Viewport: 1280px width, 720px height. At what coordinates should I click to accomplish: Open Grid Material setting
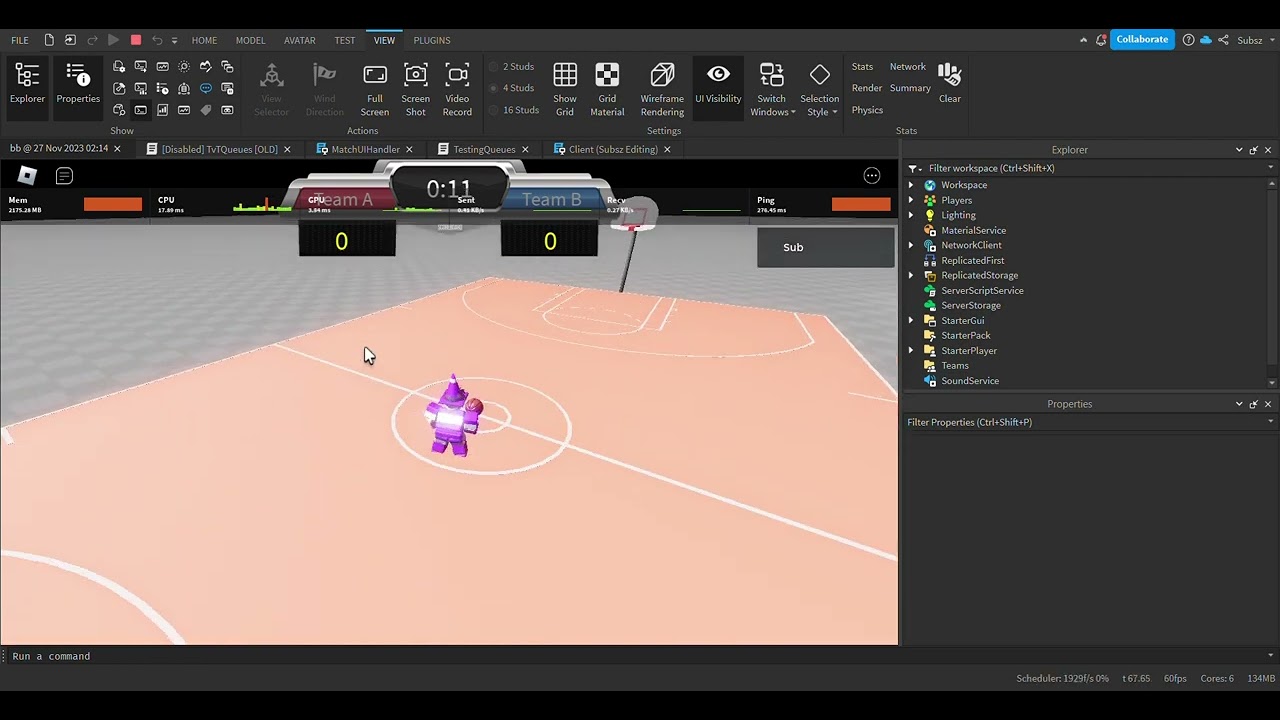click(x=607, y=90)
